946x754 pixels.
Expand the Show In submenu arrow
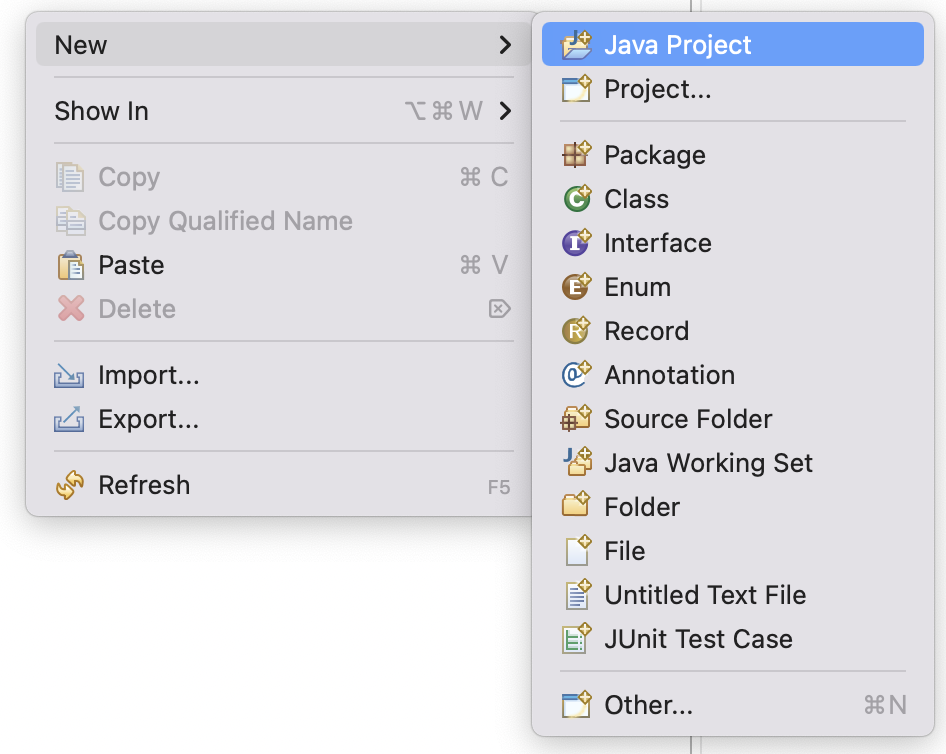(x=506, y=110)
